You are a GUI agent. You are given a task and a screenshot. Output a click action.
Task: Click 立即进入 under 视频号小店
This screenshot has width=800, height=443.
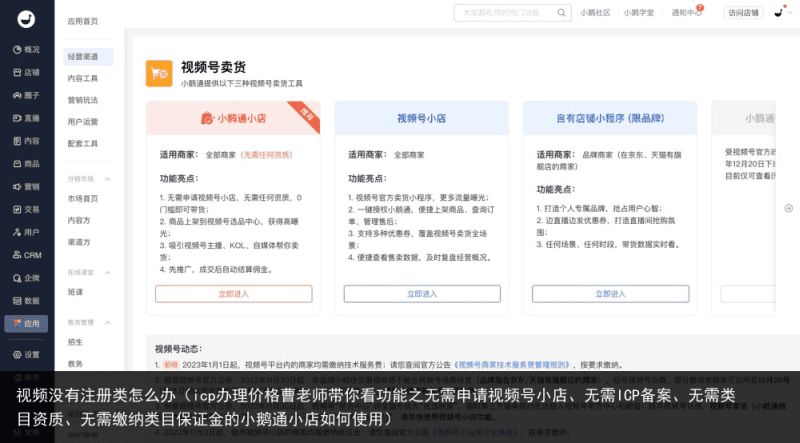tap(422, 294)
